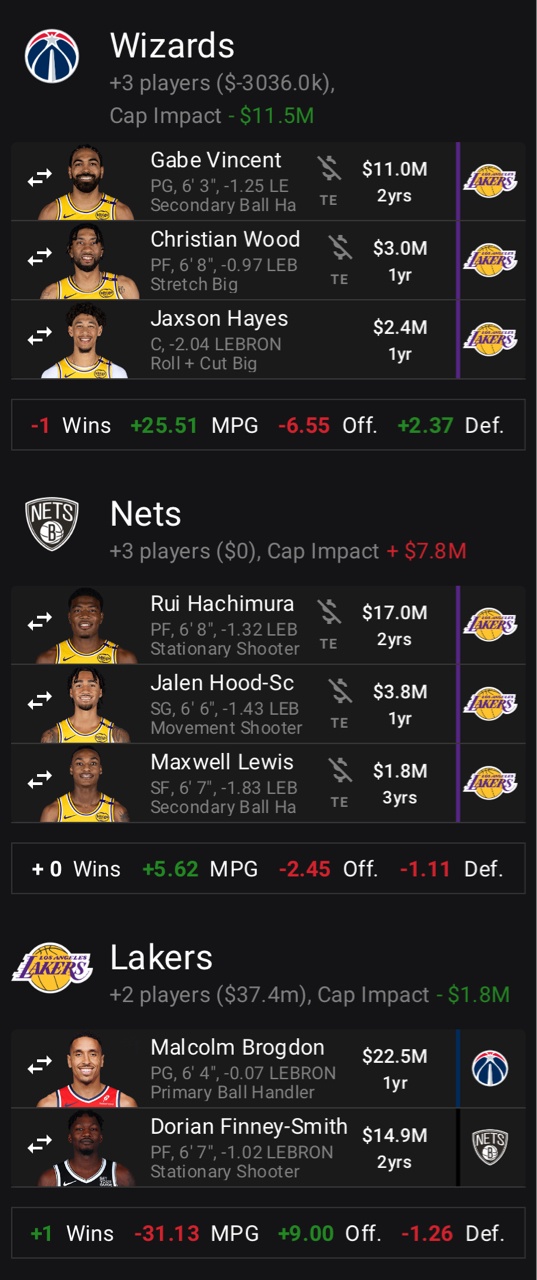
Task: Click the Wizards team logo in header
Action: click(52, 56)
